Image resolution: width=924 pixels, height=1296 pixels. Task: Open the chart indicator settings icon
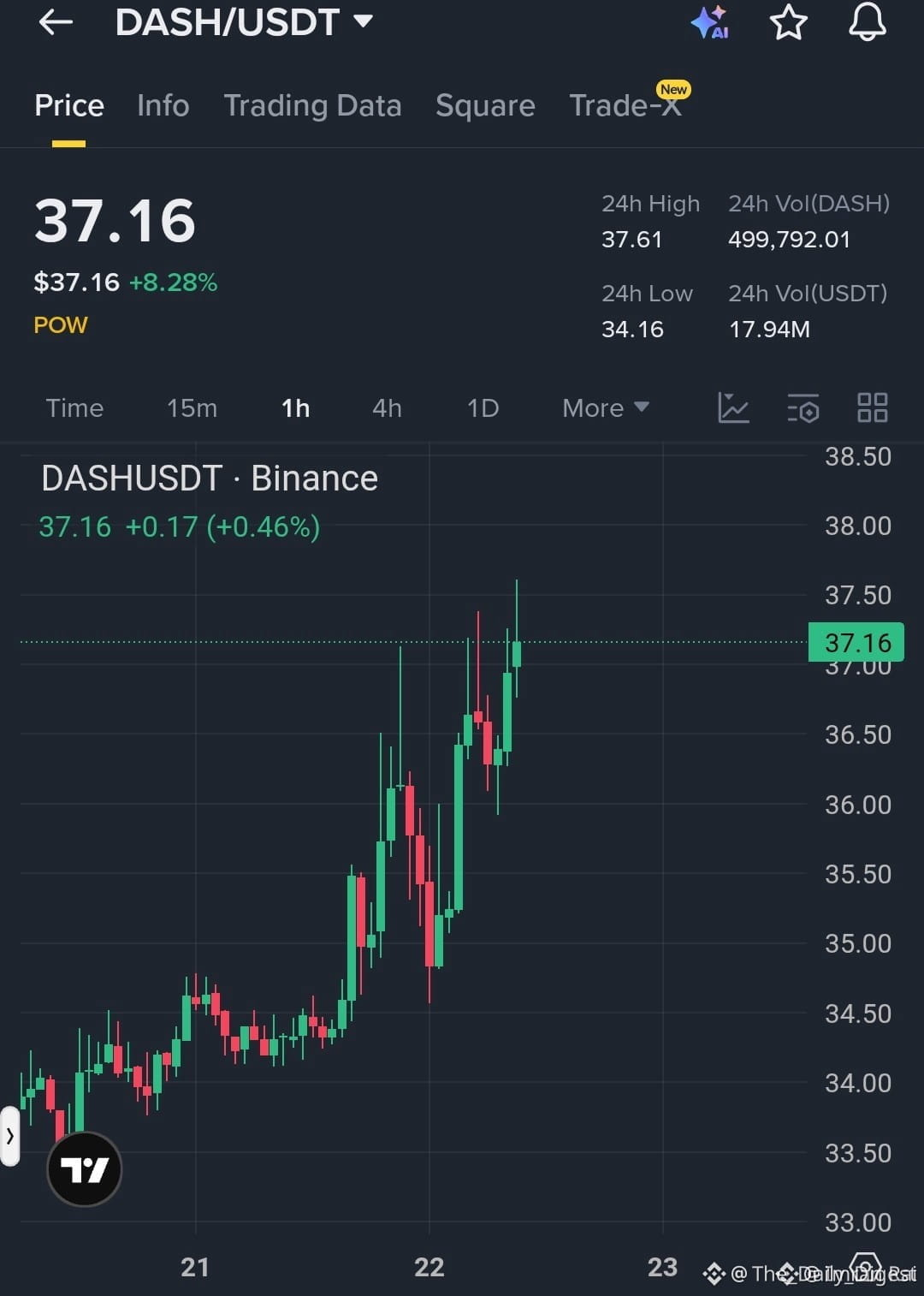[803, 407]
